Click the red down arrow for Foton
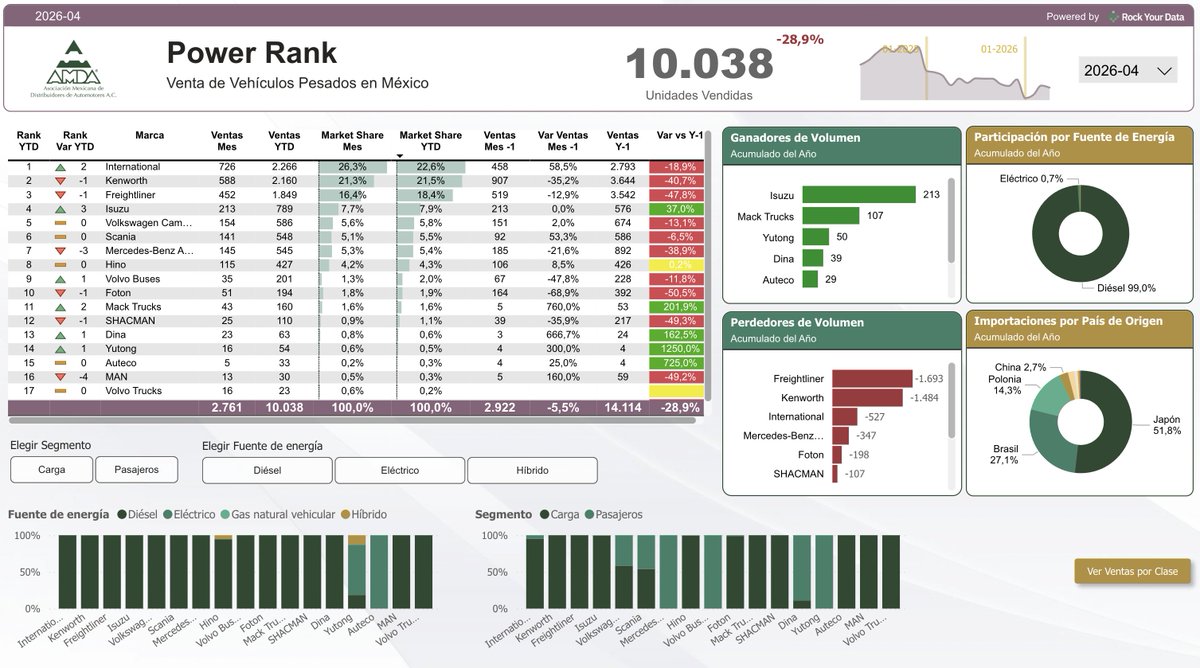1200x668 pixels. (x=60, y=293)
